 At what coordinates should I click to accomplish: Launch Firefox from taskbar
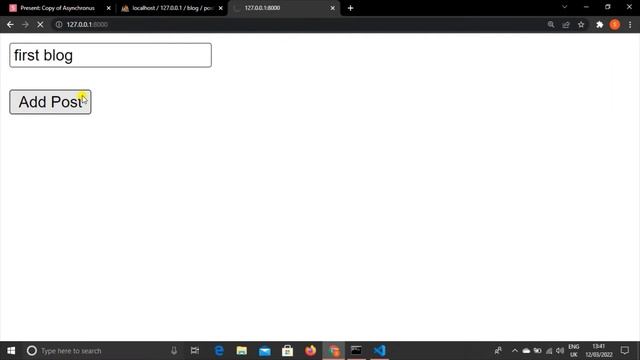pos(310,351)
